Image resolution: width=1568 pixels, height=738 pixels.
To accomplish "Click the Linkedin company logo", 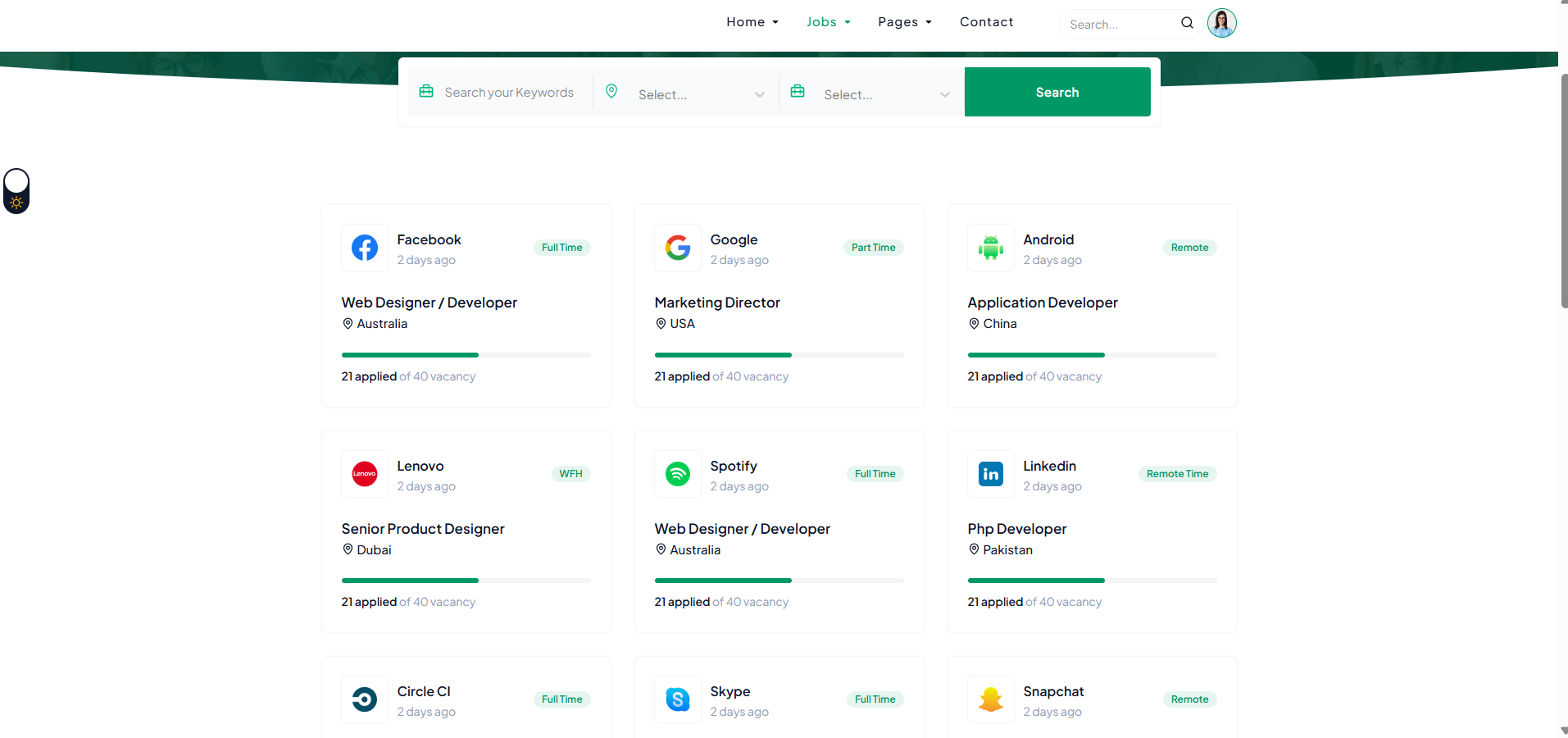I will 991,474.
